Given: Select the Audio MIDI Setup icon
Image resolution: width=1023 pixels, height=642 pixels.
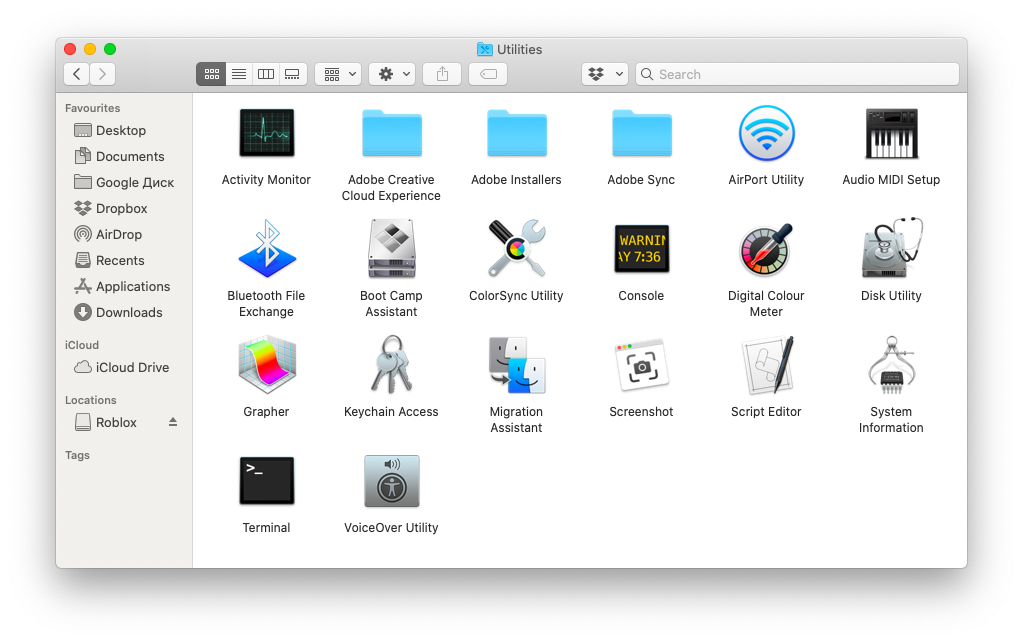Looking at the screenshot, I should pos(891,133).
